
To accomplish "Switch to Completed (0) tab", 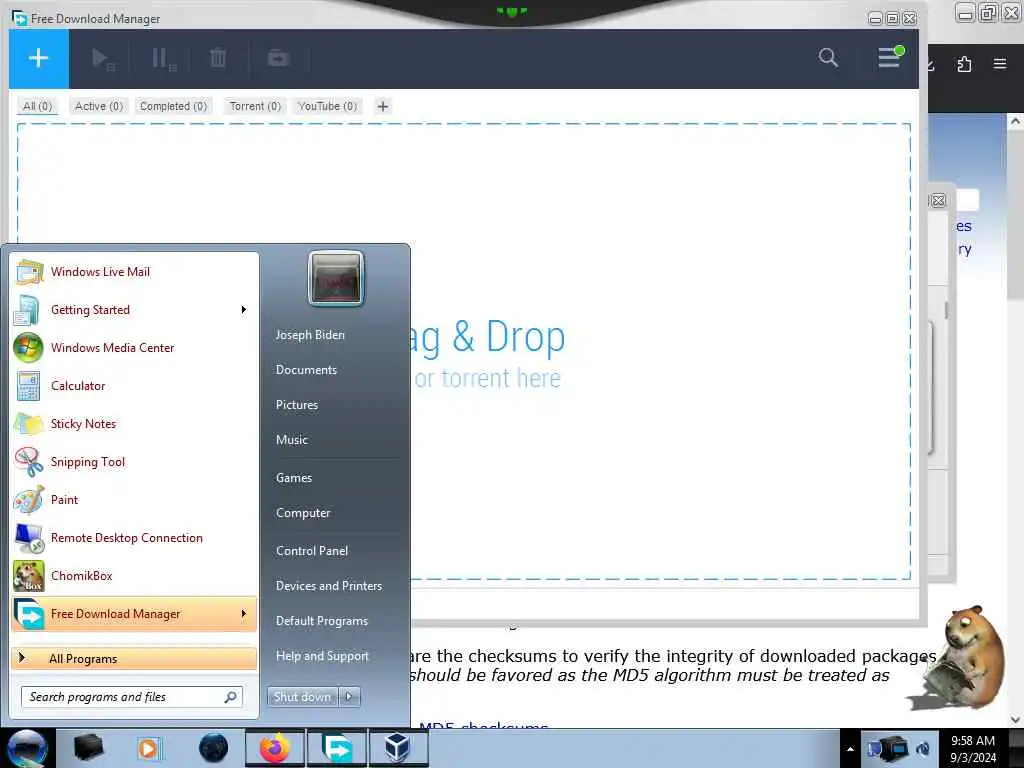I will 173,106.
